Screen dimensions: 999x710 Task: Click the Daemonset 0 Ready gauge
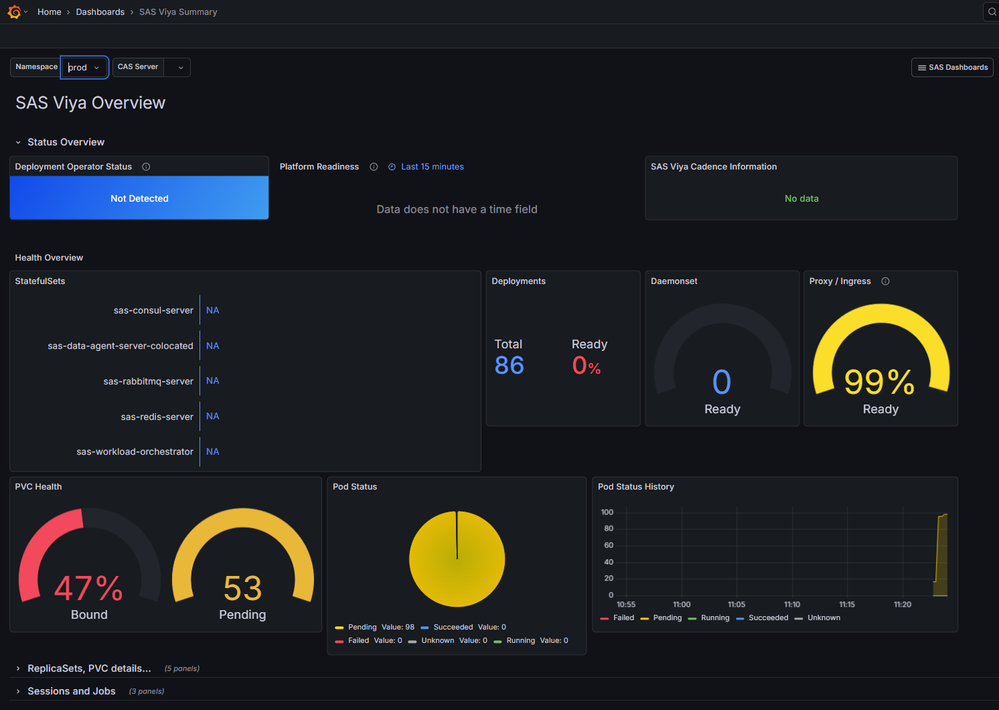722,360
